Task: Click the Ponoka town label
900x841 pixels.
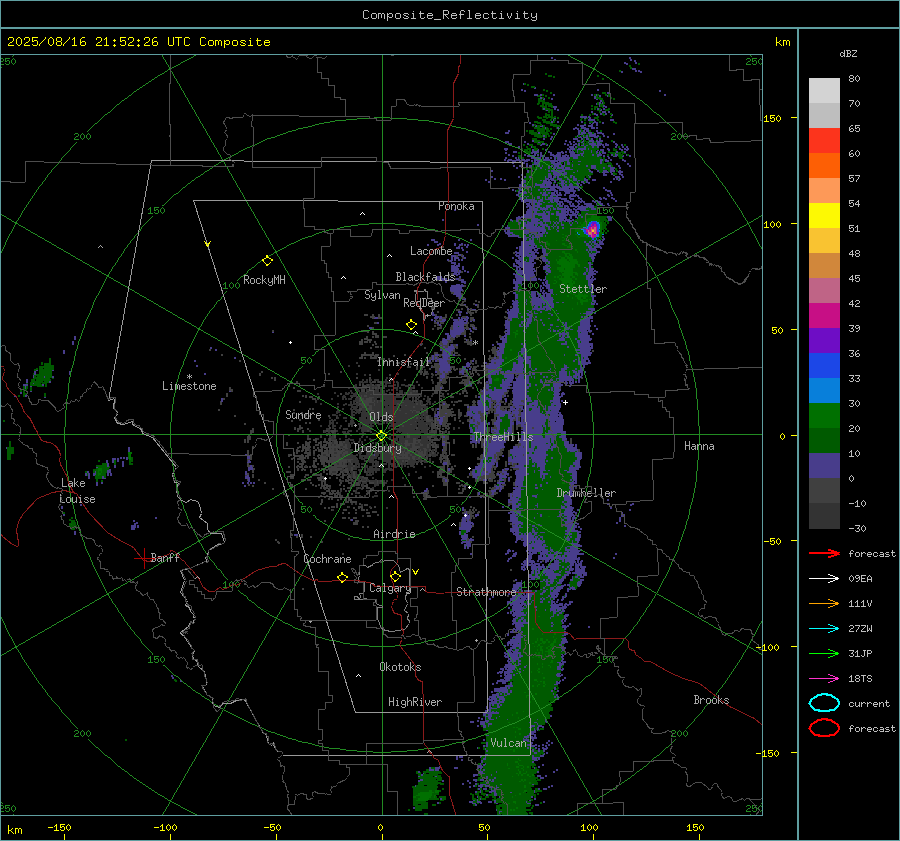Action: 456,206
